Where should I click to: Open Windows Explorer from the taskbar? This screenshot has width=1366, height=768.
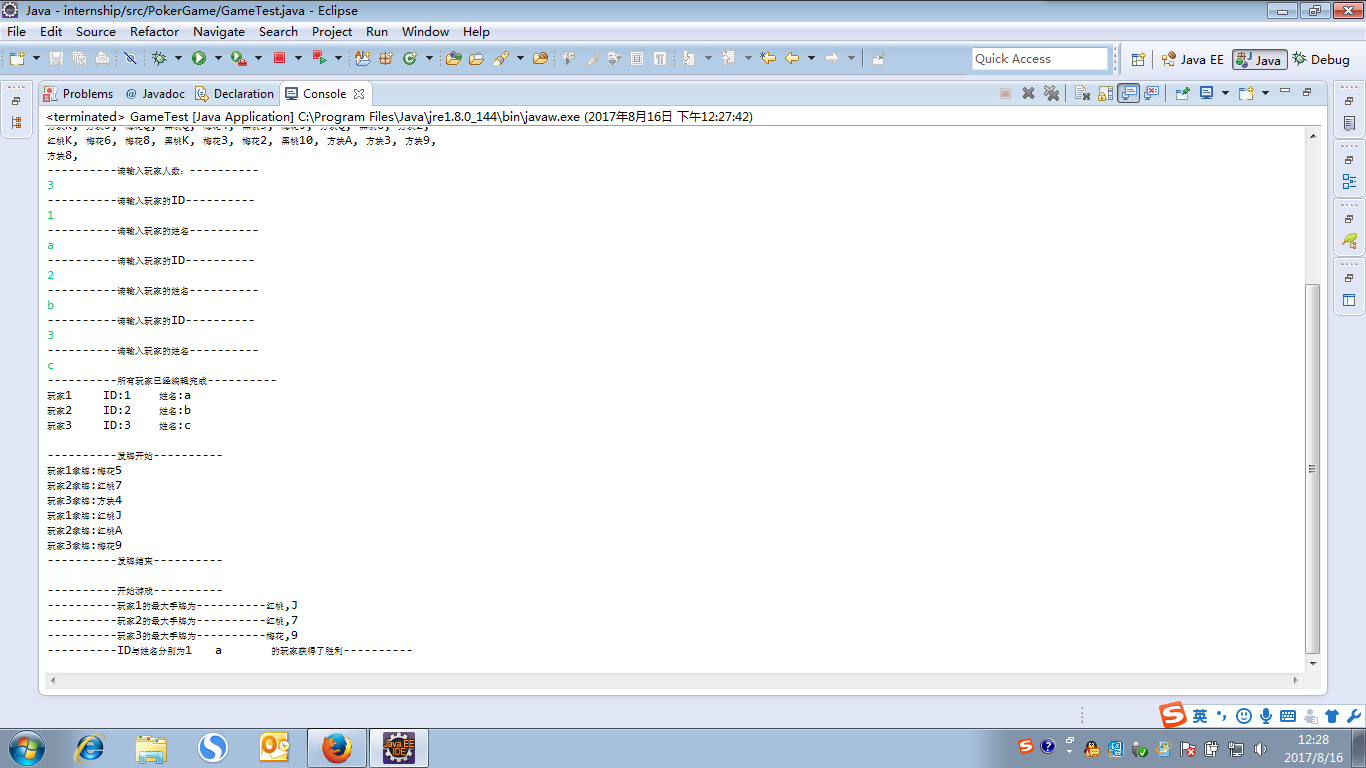coord(152,748)
